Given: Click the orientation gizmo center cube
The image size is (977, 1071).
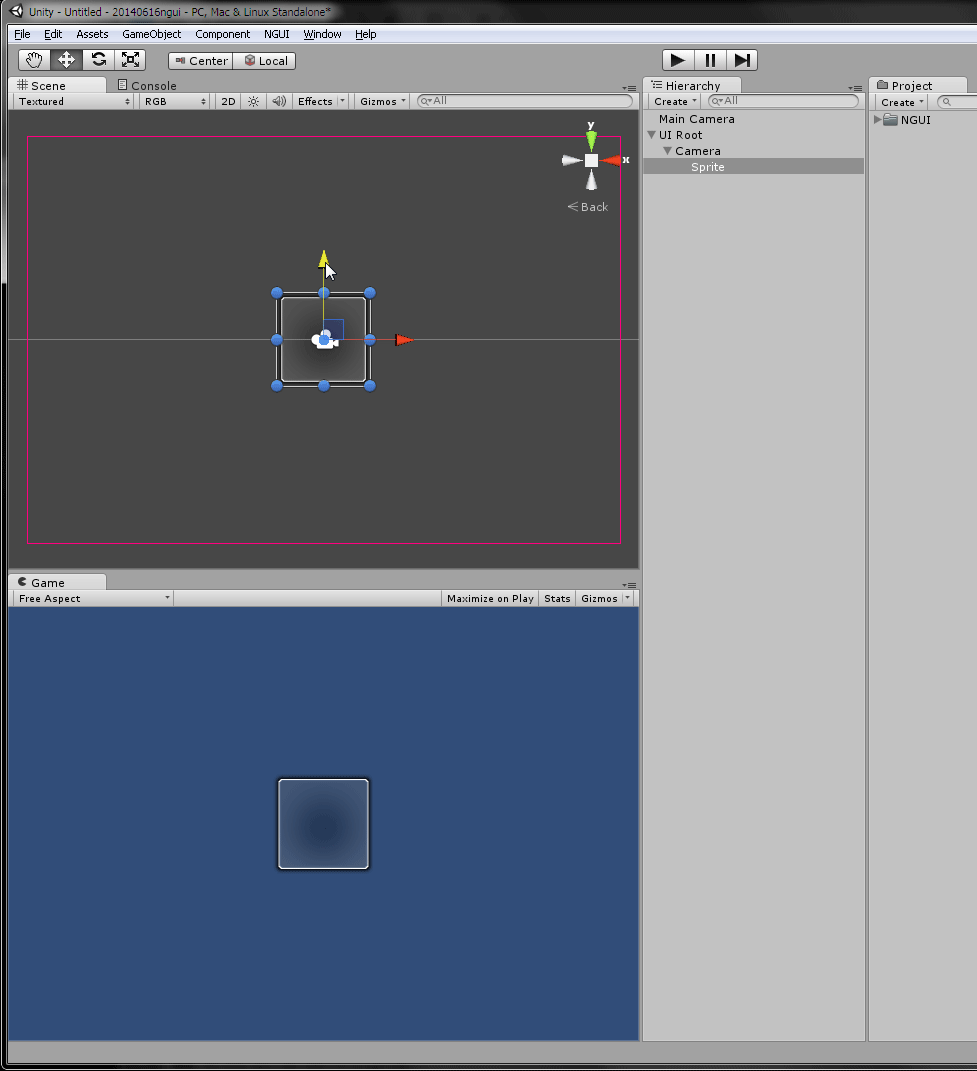Looking at the screenshot, I should pyautogui.click(x=591, y=161).
